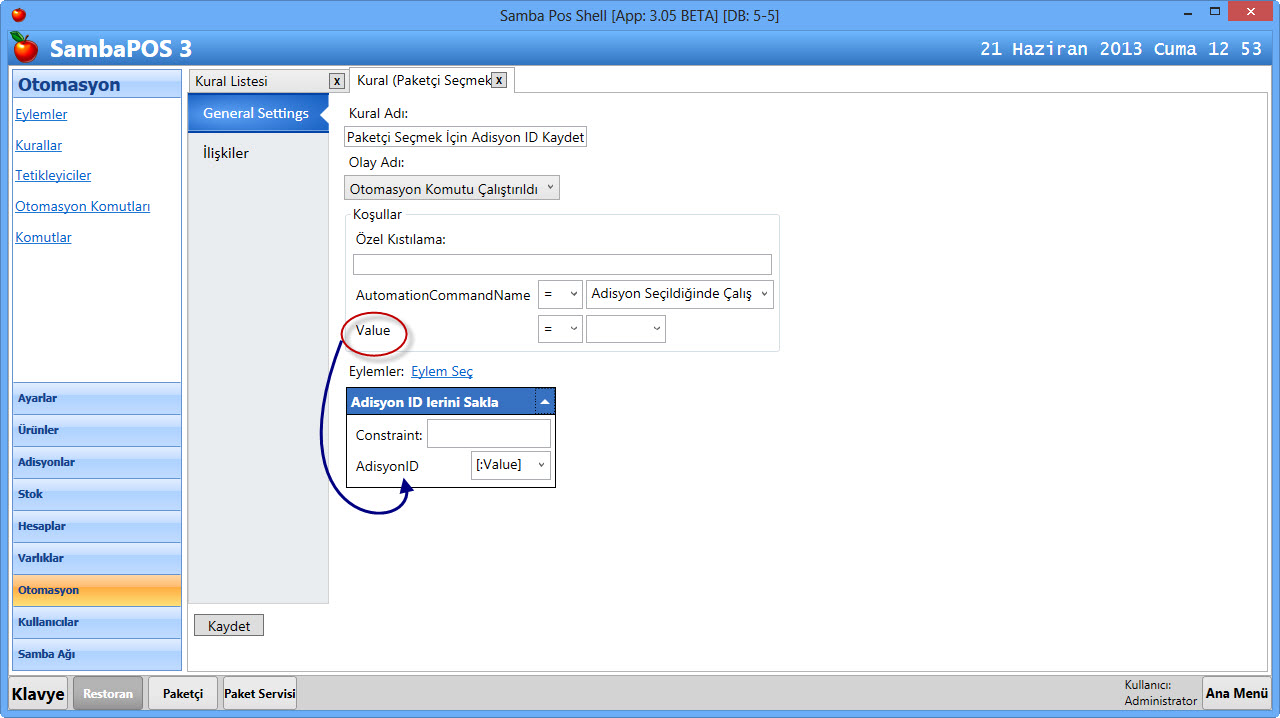Open the AutomationCommandName operator dropdown
The width and height of the screenshot is (1280, 718).
tap(560, 294)
